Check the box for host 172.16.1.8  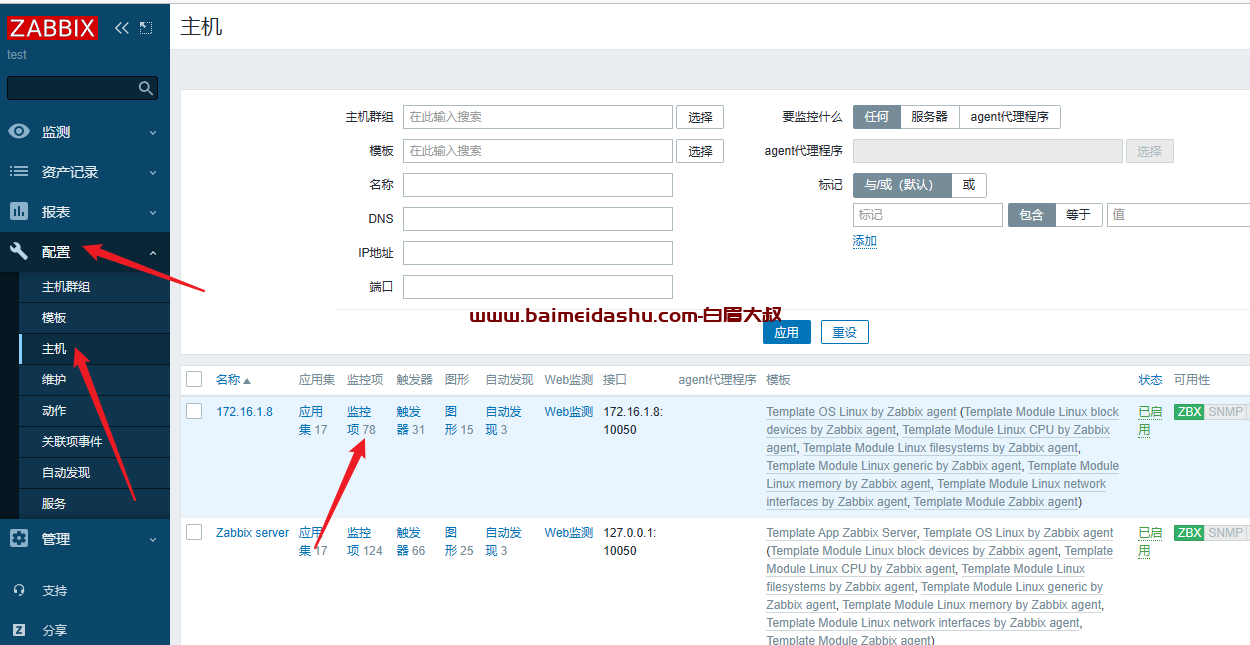click(x=194, y=411)
